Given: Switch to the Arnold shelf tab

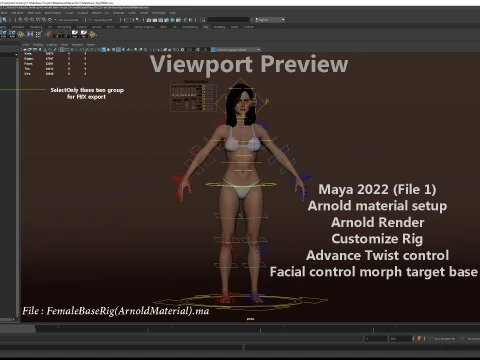Looking at the screenshot, I should (97, 27).
